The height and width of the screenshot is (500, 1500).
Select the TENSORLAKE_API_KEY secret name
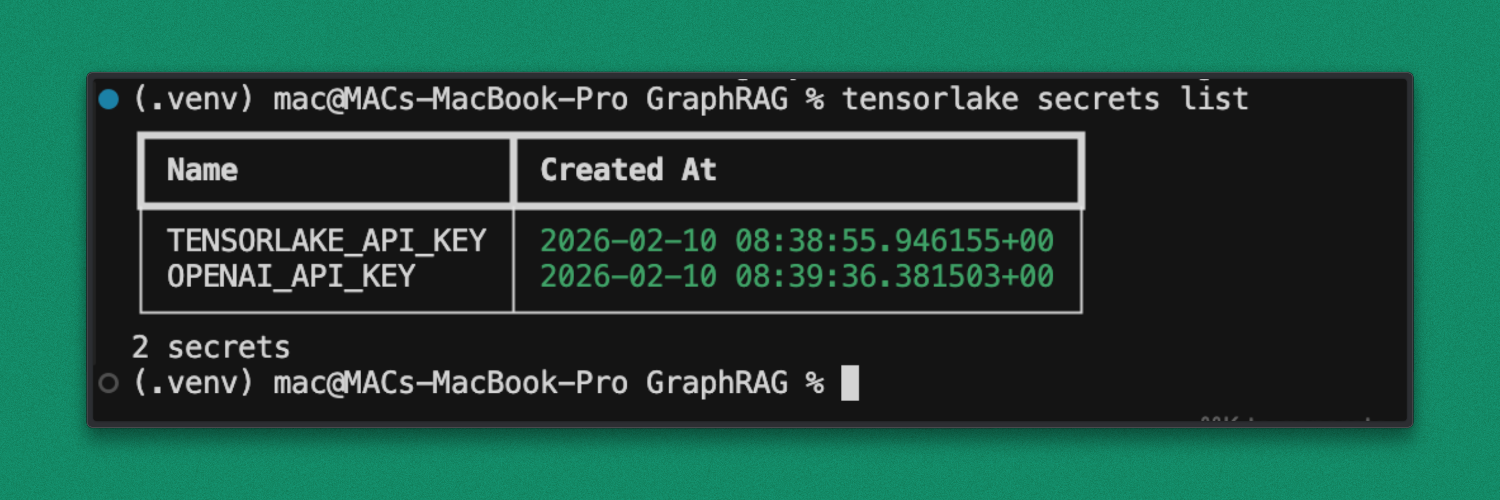point(327,241)
